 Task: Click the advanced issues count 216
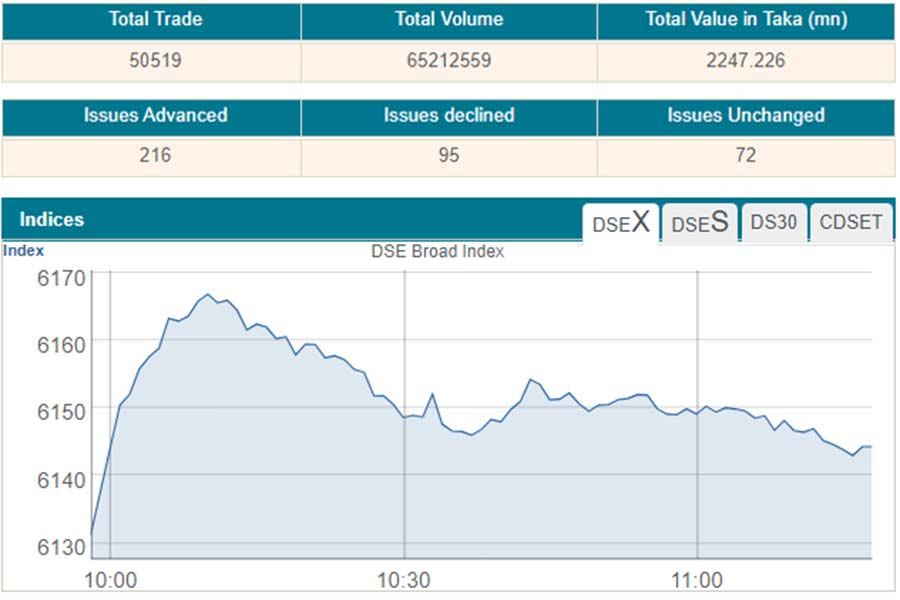(153, 156)
